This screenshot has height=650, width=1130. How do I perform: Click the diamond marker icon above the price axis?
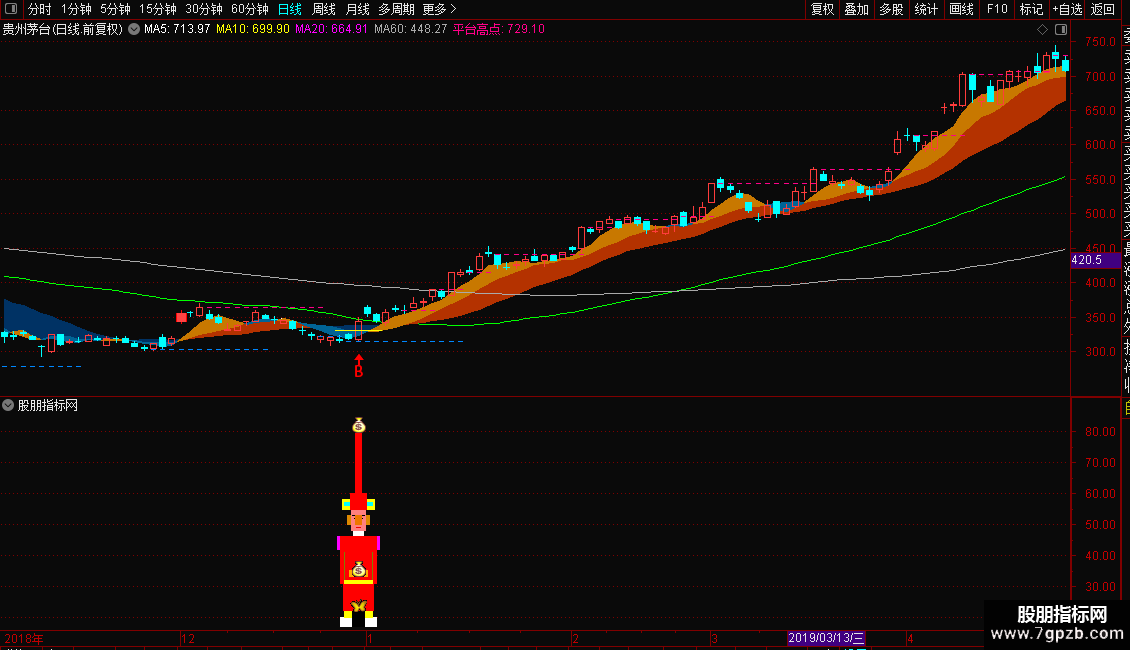click(x=1042, y=30)
